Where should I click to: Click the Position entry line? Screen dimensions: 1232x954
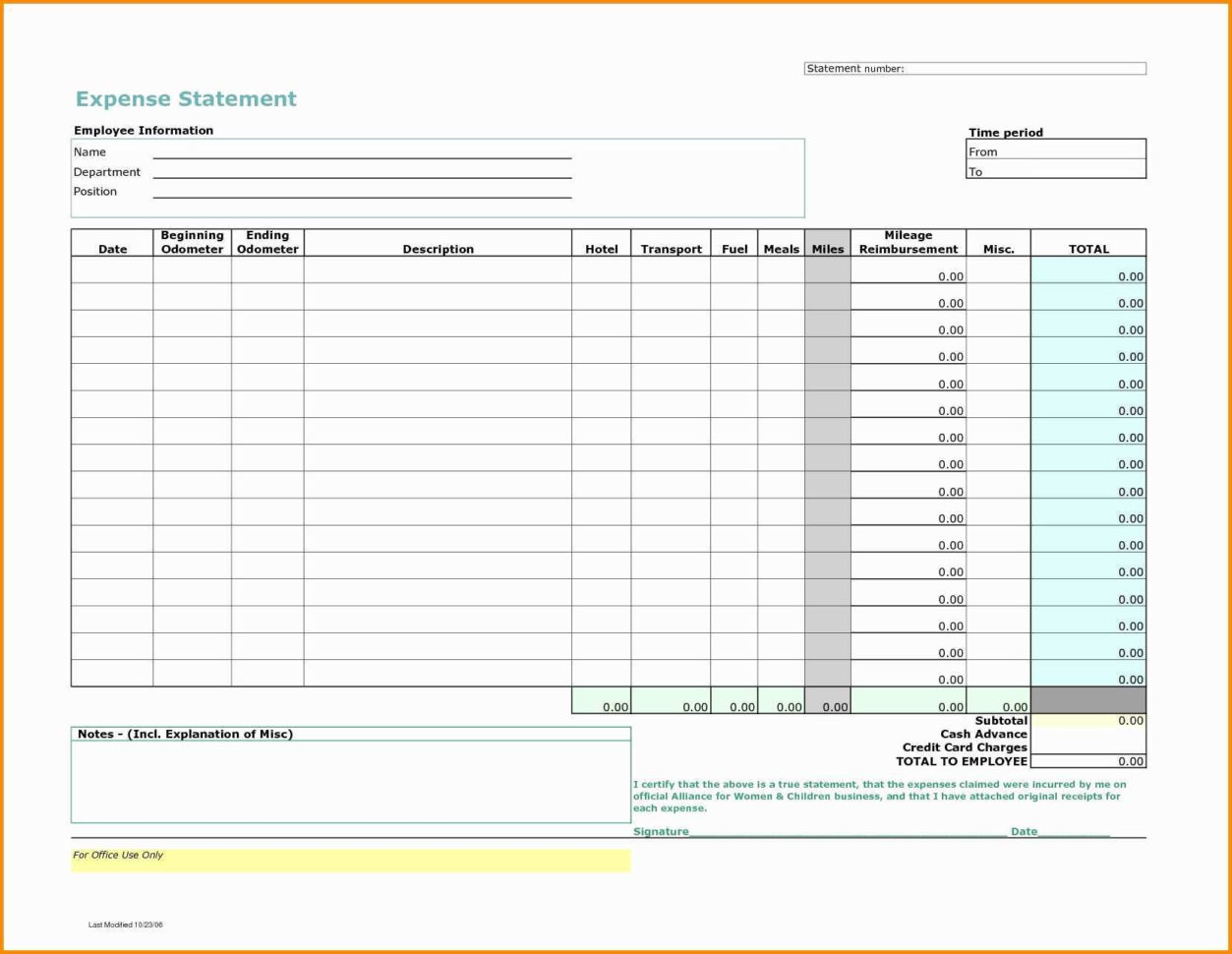click(x=364, y=195)
